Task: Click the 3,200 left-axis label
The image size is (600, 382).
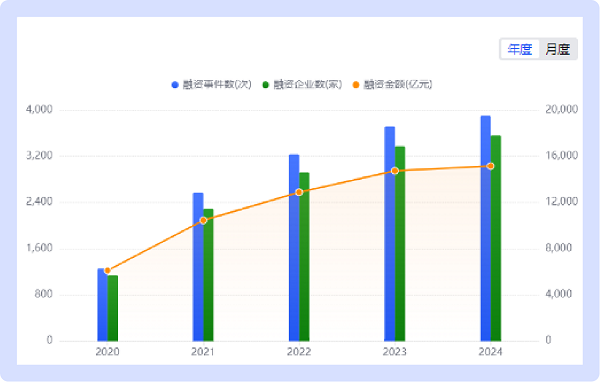Action: [x=39, y=156]
